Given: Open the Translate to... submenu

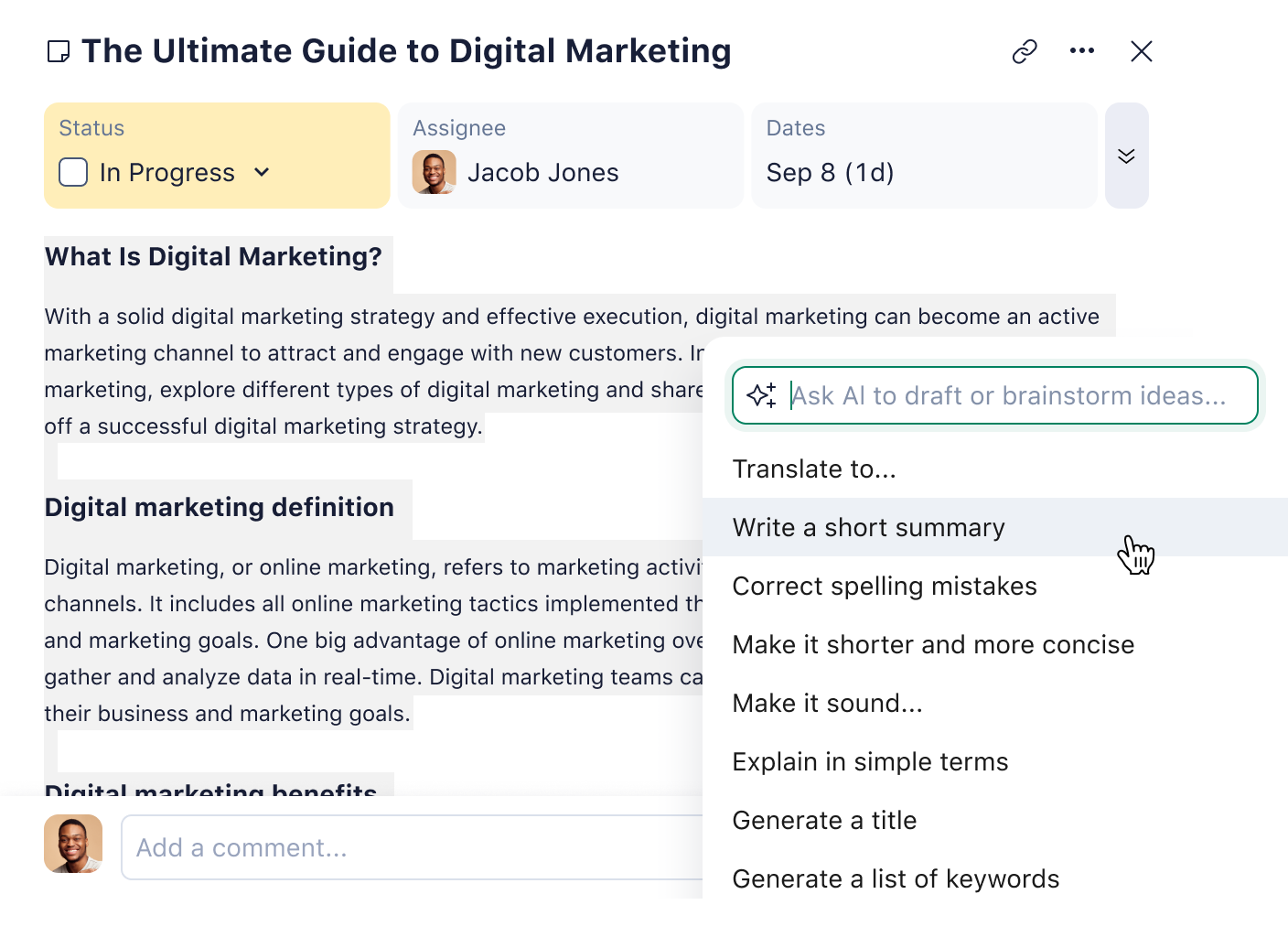Looking at the screenshot, I should [814, 469].
